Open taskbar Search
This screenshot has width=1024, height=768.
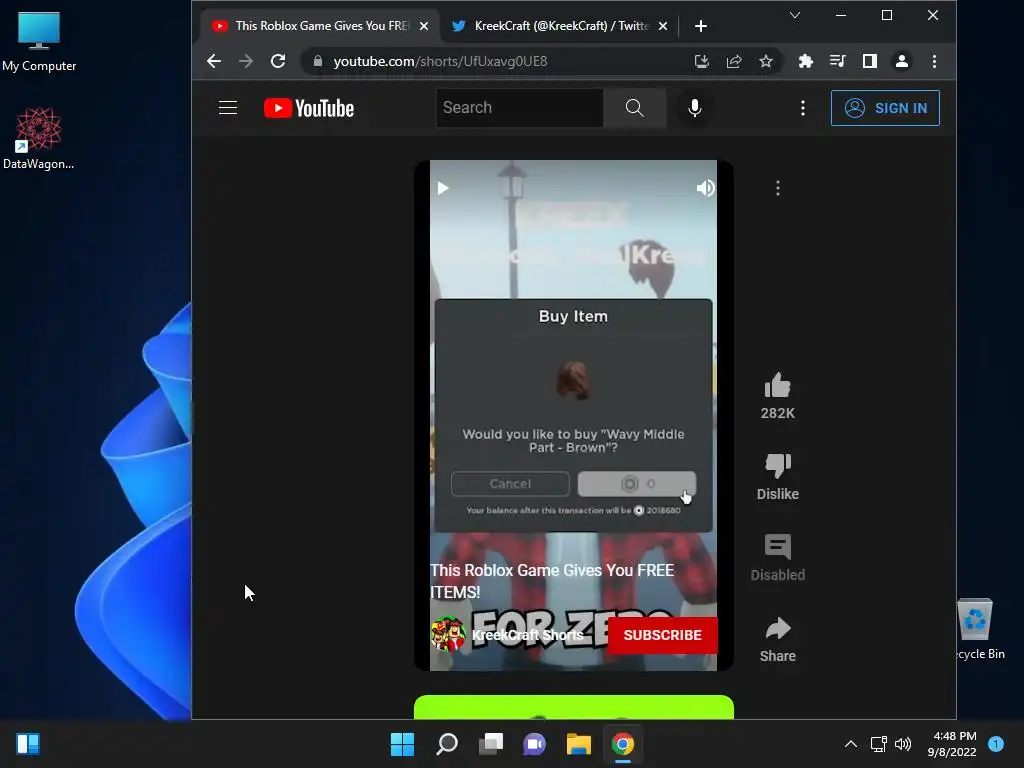pos(447,744)
